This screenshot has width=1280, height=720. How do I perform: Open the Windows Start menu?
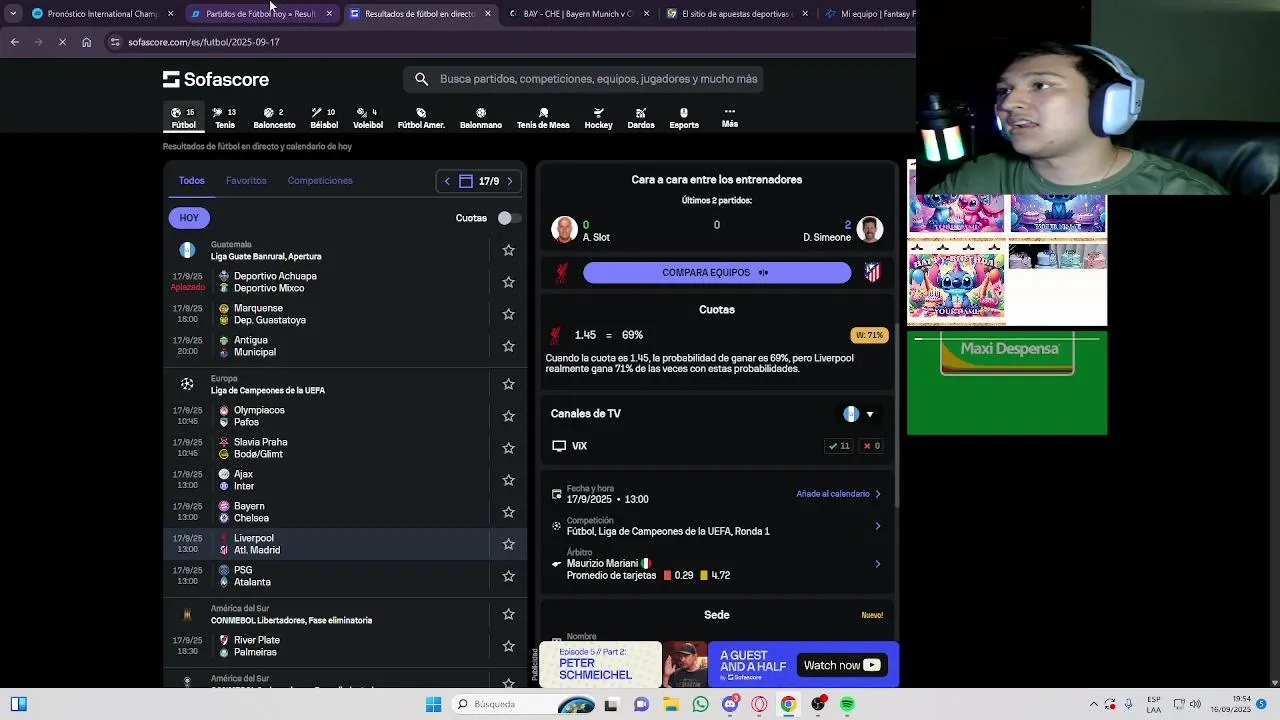[433, 704]
